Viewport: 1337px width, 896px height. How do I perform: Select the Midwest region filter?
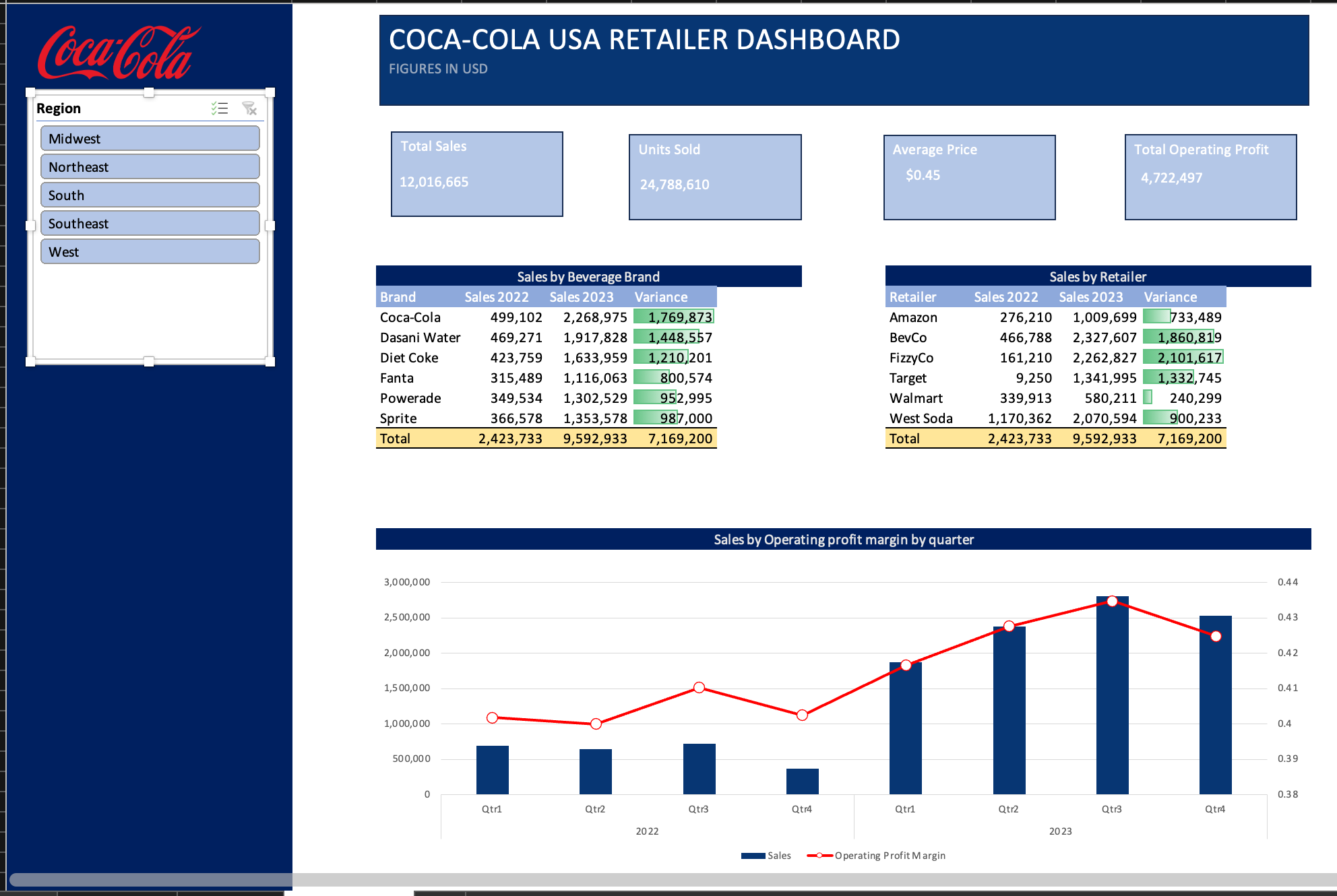point(150,139)
